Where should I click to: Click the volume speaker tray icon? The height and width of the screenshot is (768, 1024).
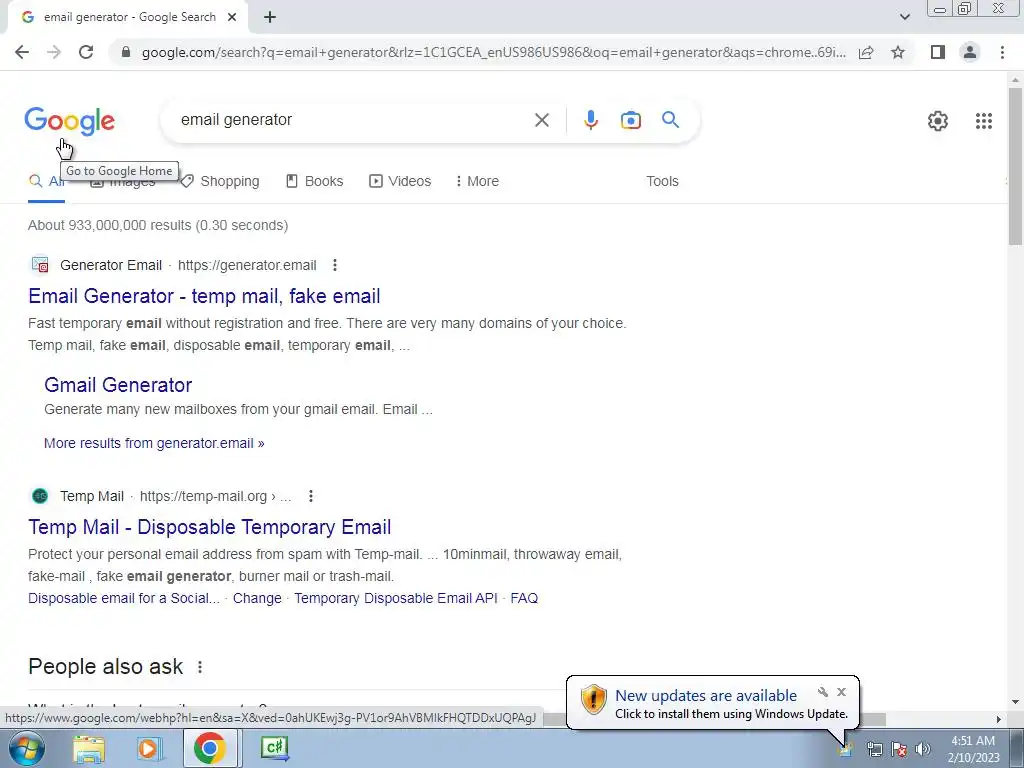(923, 749)
